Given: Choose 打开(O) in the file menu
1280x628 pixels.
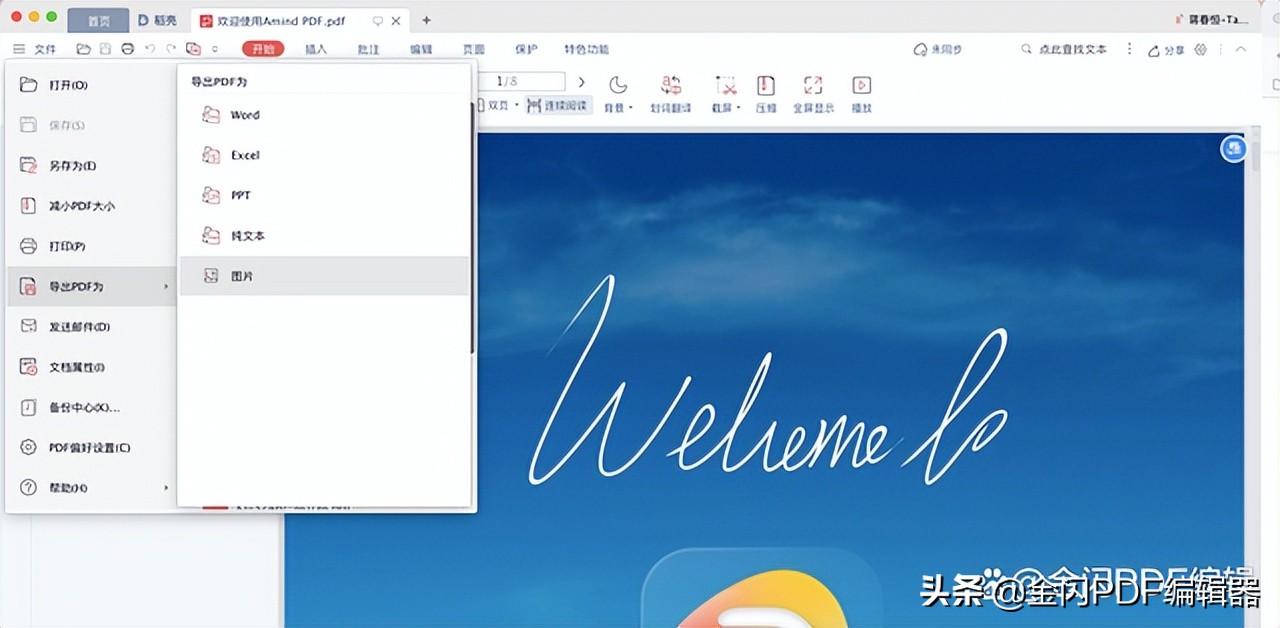Looking at the screenshot, I should (91, 85).
